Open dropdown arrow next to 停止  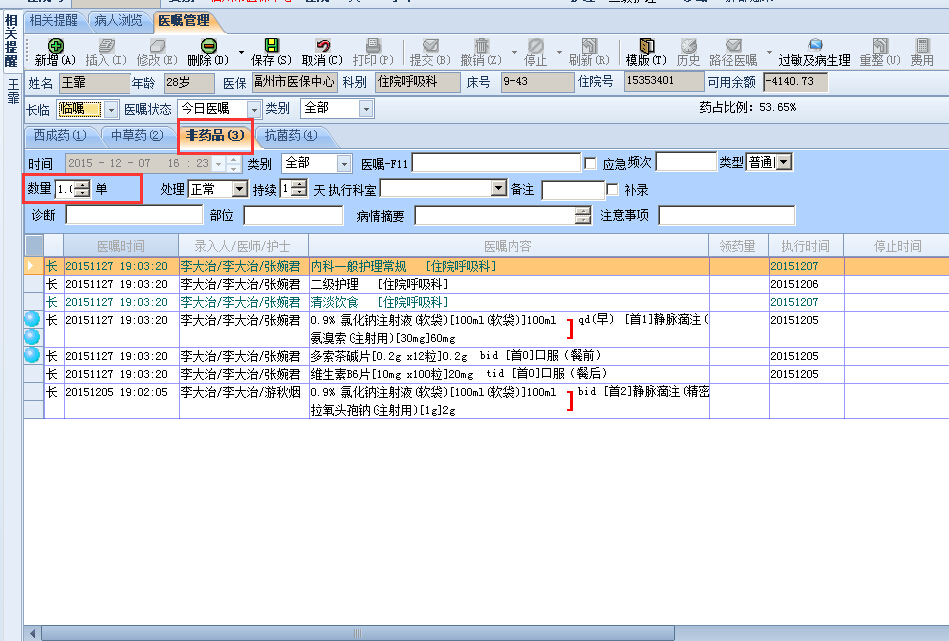pyautogui.click(x=559, y=53)
